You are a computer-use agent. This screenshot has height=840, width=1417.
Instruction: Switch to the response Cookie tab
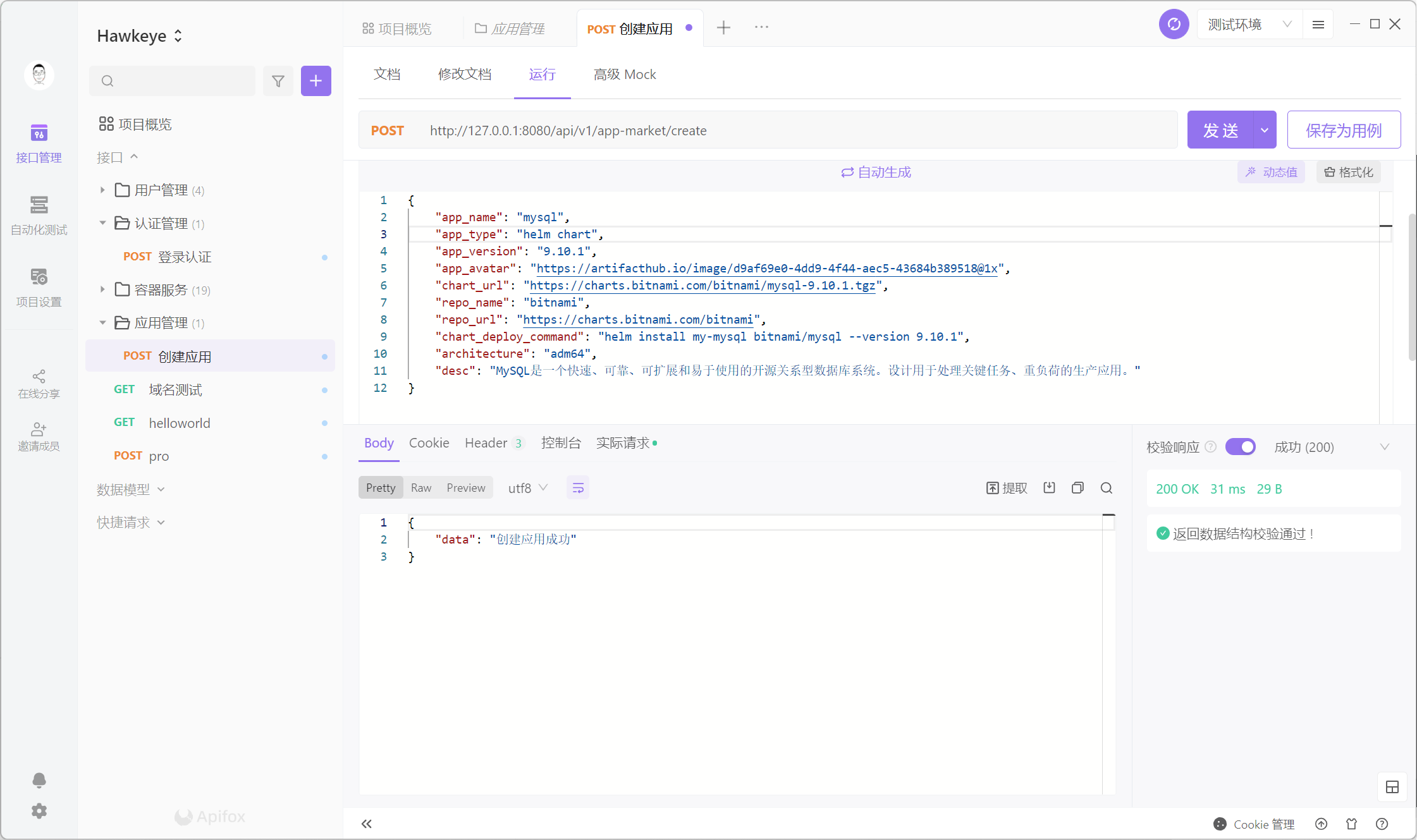tap(429, 443)
